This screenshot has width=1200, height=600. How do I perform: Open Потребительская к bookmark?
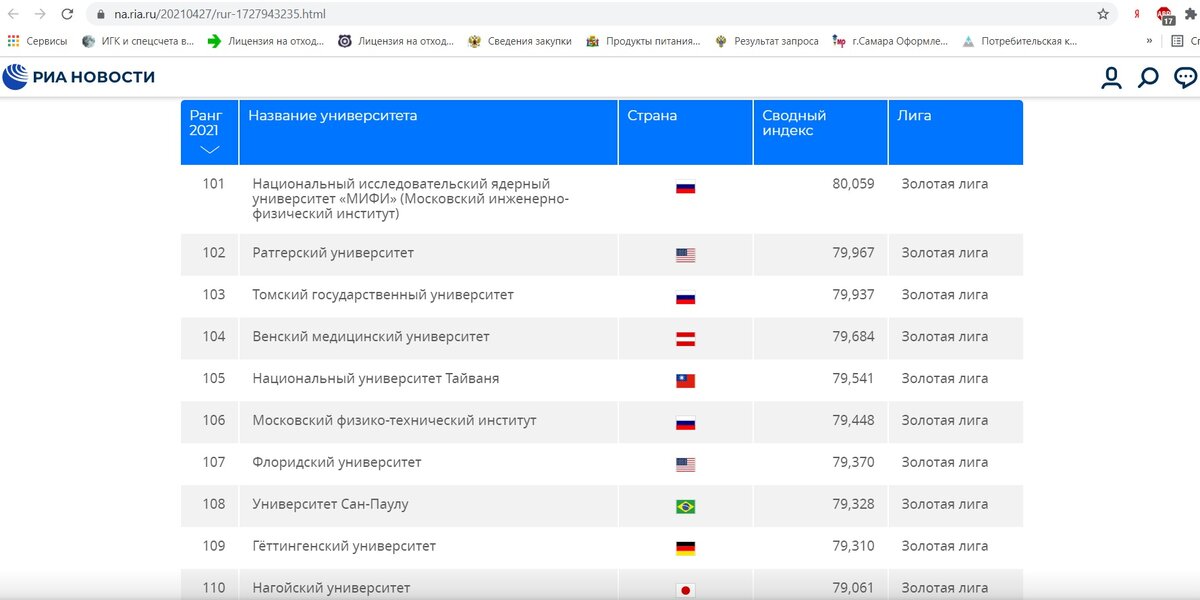pyautogui.click(x=1020, y=41)
